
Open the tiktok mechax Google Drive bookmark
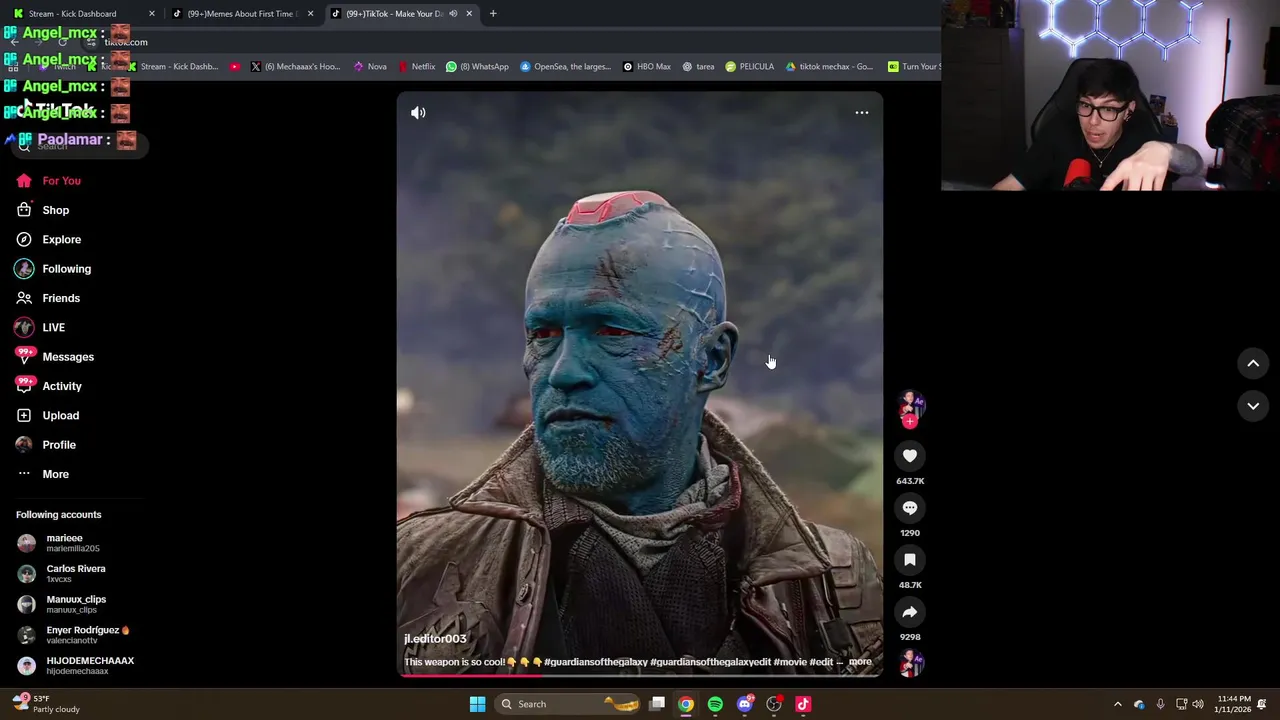tap(829, 67)
